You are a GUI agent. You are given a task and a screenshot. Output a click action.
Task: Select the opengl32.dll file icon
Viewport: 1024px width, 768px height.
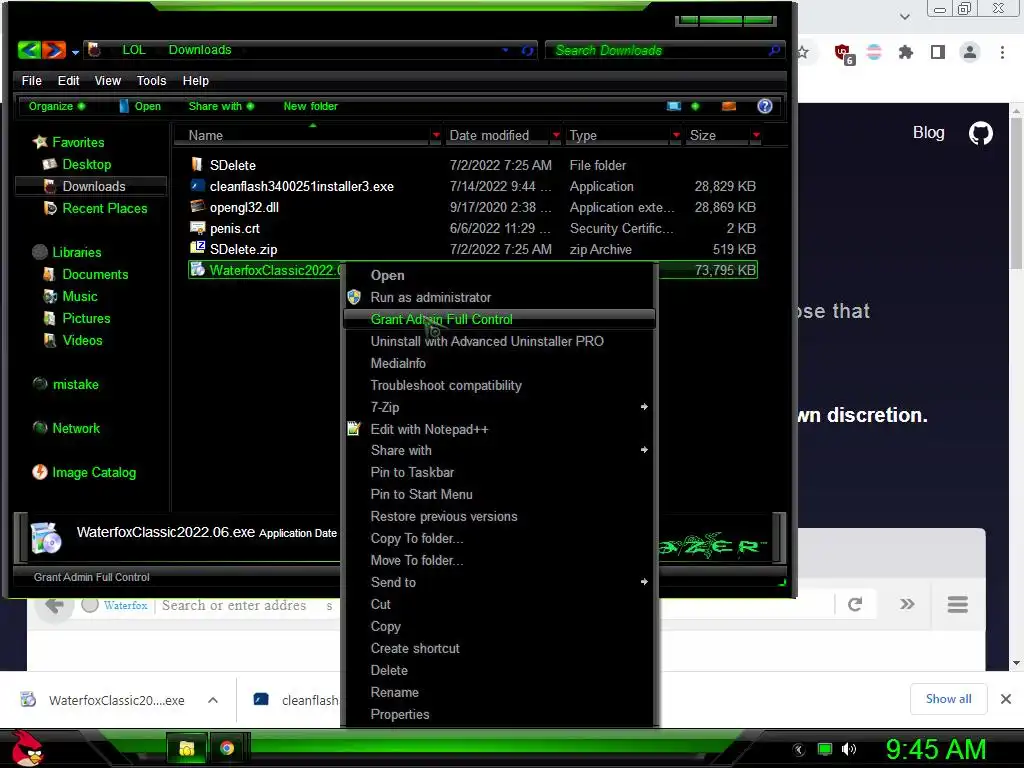point(197,207)
